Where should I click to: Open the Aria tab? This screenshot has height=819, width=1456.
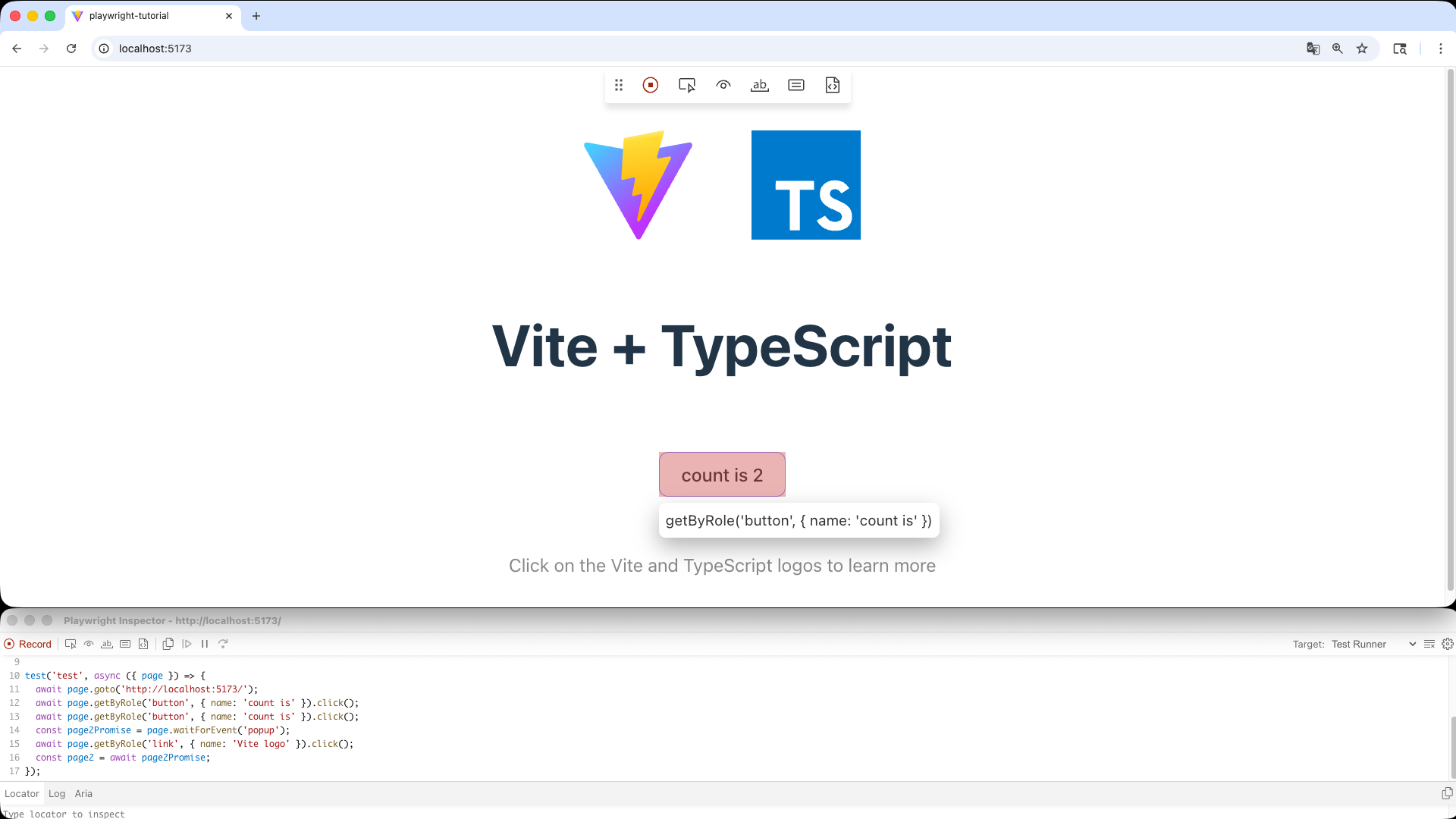tap(83, 793)
